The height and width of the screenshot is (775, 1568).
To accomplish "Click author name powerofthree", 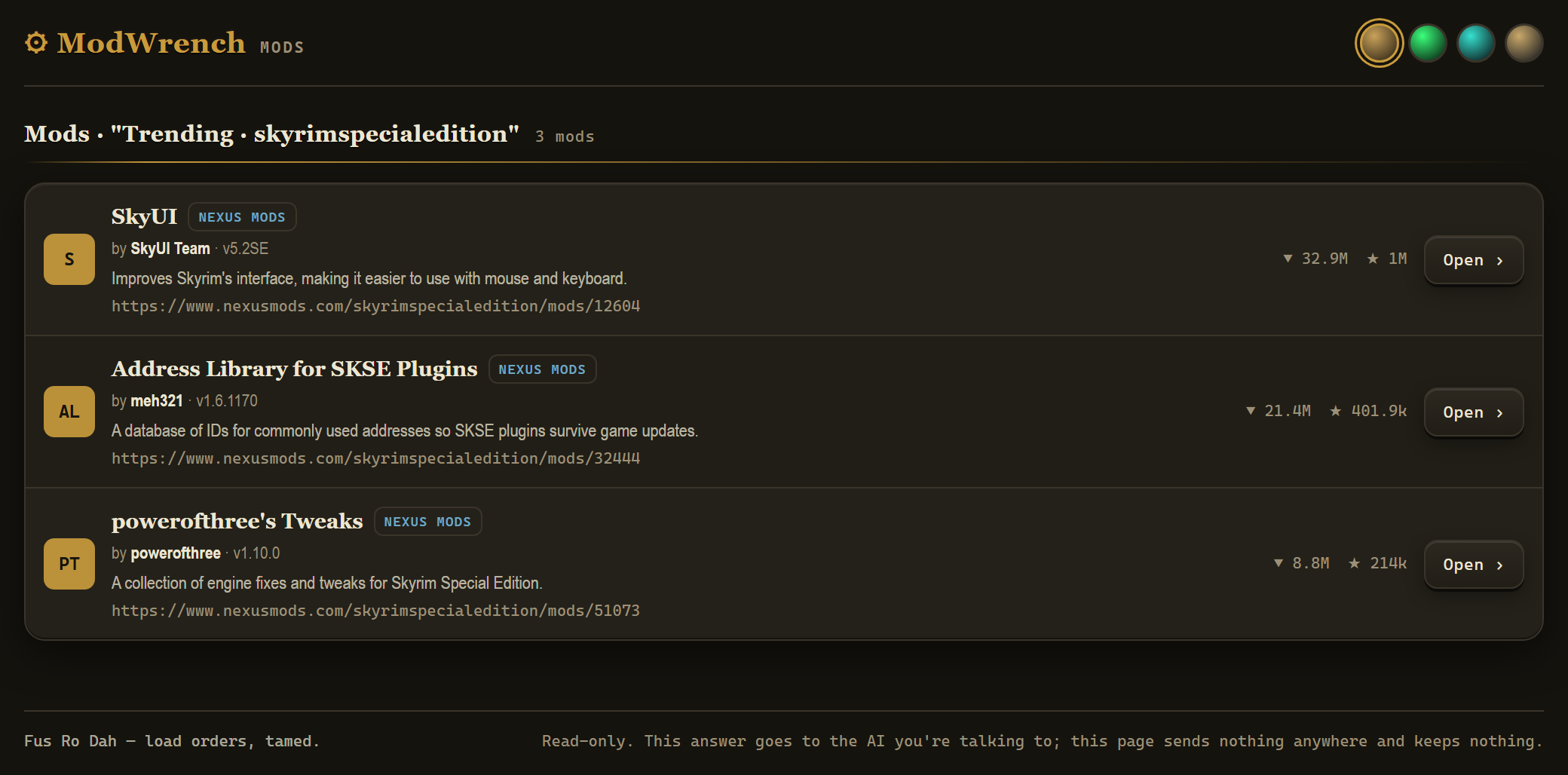I will pyautogui.click(x=176, y=553).
